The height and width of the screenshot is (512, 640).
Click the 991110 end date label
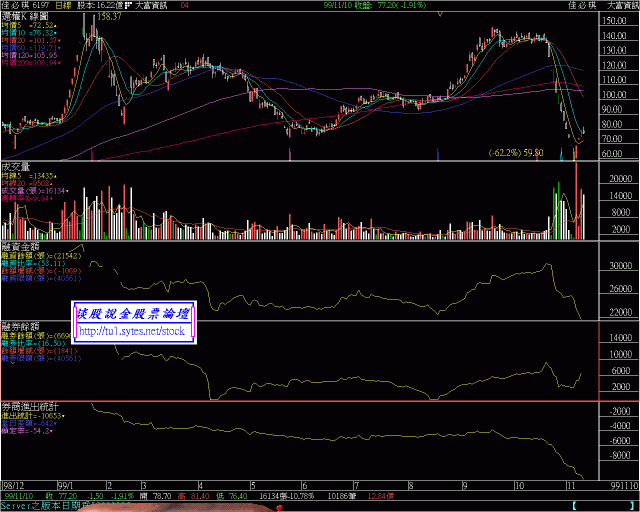tap(624, 485)
